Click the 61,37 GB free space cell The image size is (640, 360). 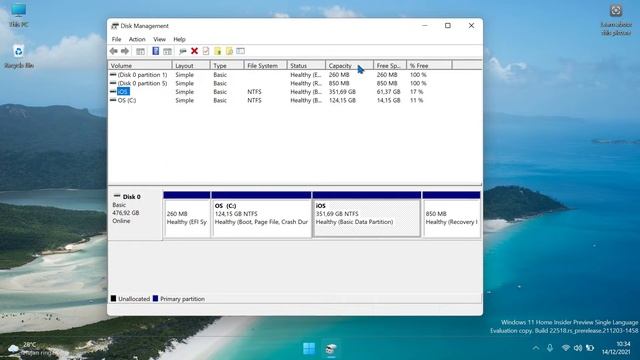pos(388,92)
